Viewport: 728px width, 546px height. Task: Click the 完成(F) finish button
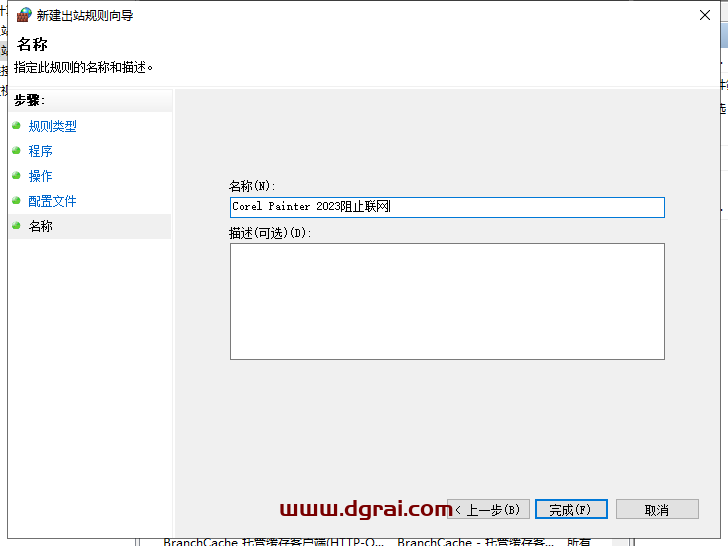(571, 509)
